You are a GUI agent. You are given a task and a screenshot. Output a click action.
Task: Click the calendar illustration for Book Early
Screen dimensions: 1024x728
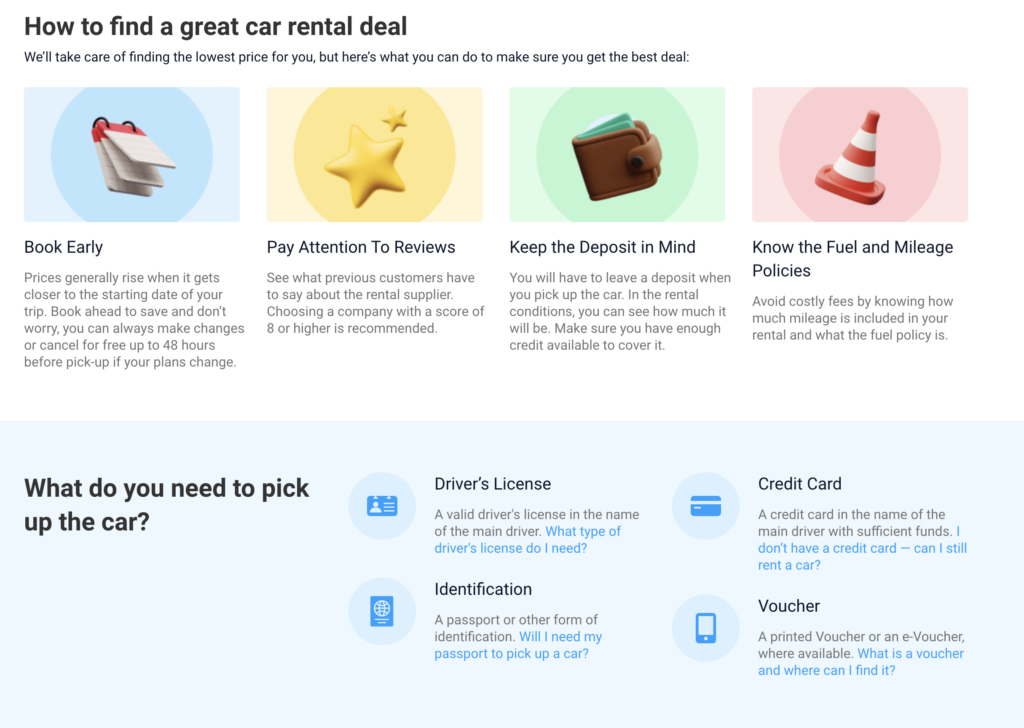[132, 155]
